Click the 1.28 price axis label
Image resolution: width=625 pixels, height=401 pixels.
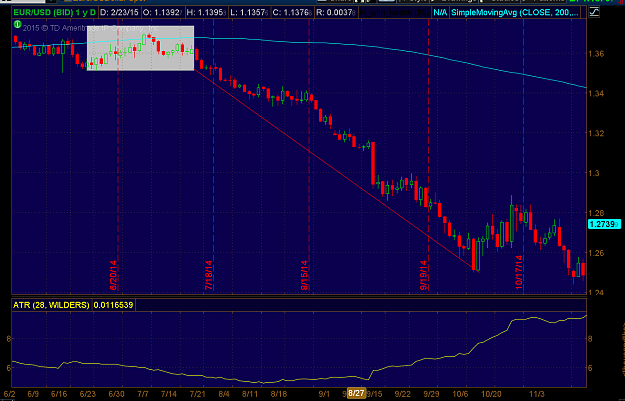coord(596,213)
